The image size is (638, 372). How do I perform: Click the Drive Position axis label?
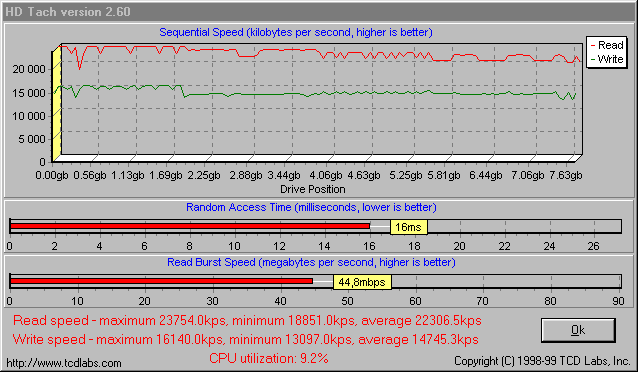(x=312, y=189)
